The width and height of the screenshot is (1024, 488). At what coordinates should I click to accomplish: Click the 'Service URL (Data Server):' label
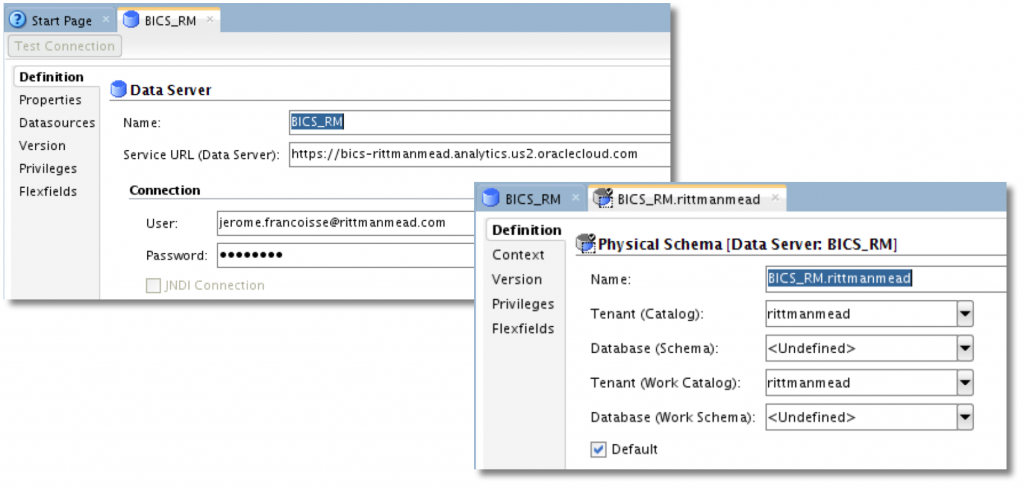tap(201, 155)
